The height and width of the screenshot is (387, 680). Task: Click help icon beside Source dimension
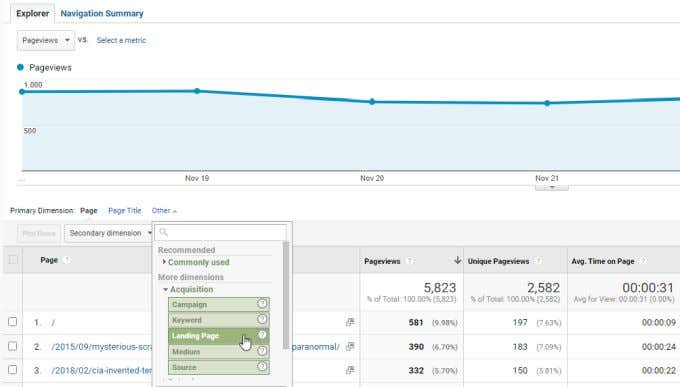(x=262, y=367)
